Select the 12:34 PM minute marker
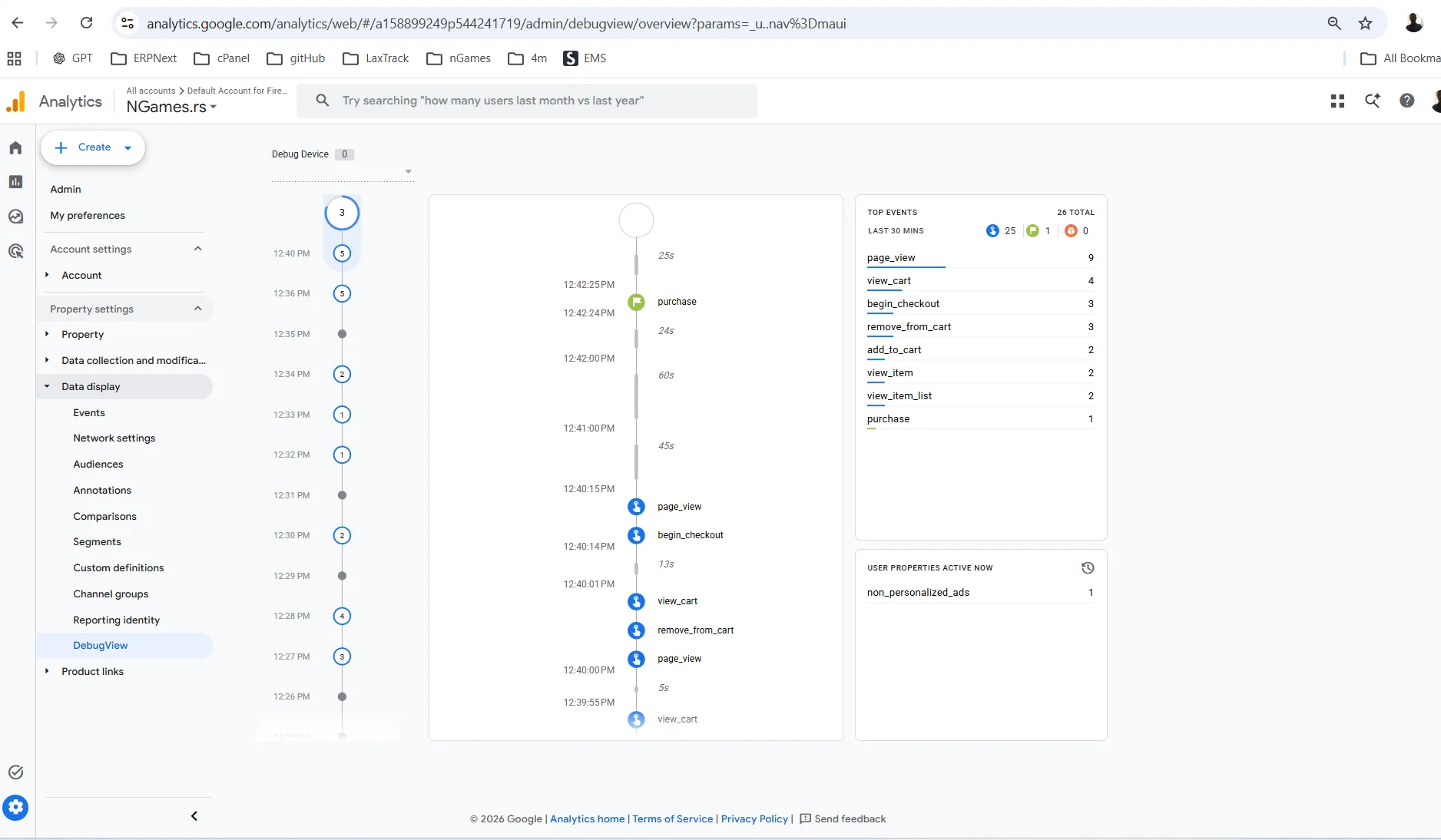 [342, 374]
